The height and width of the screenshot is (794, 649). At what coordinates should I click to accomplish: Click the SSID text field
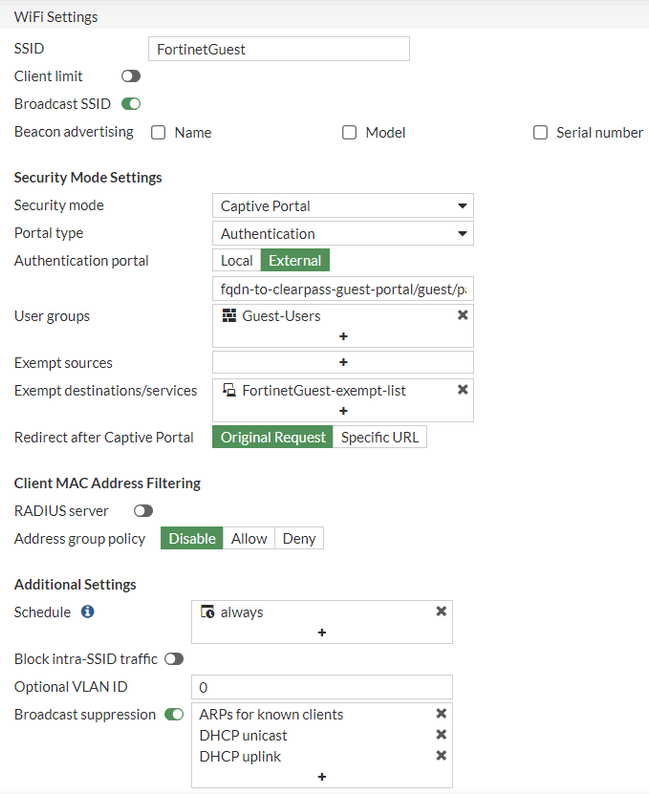tap(278, 49)
